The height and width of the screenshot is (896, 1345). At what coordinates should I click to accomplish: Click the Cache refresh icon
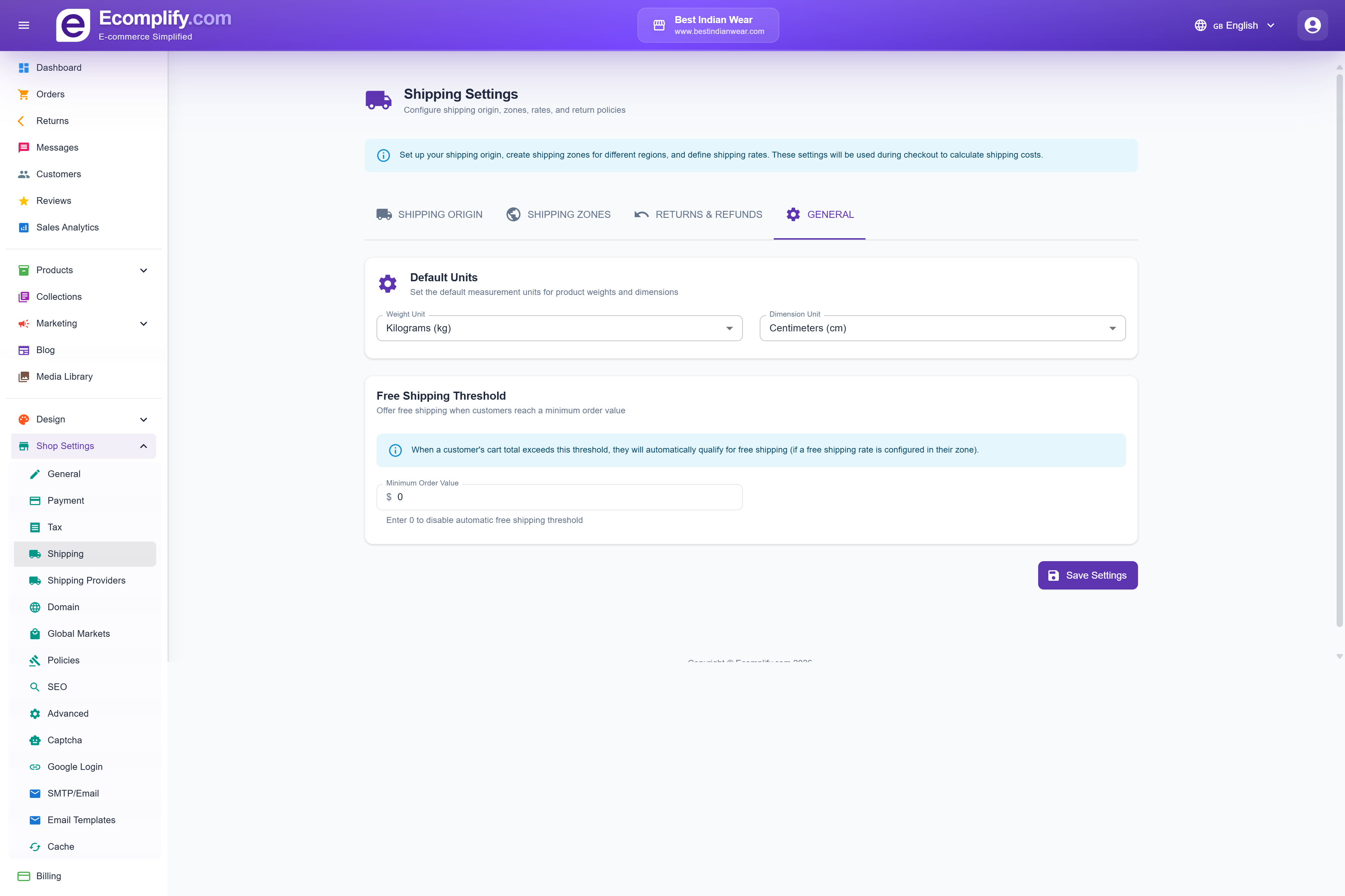(35, 846)
